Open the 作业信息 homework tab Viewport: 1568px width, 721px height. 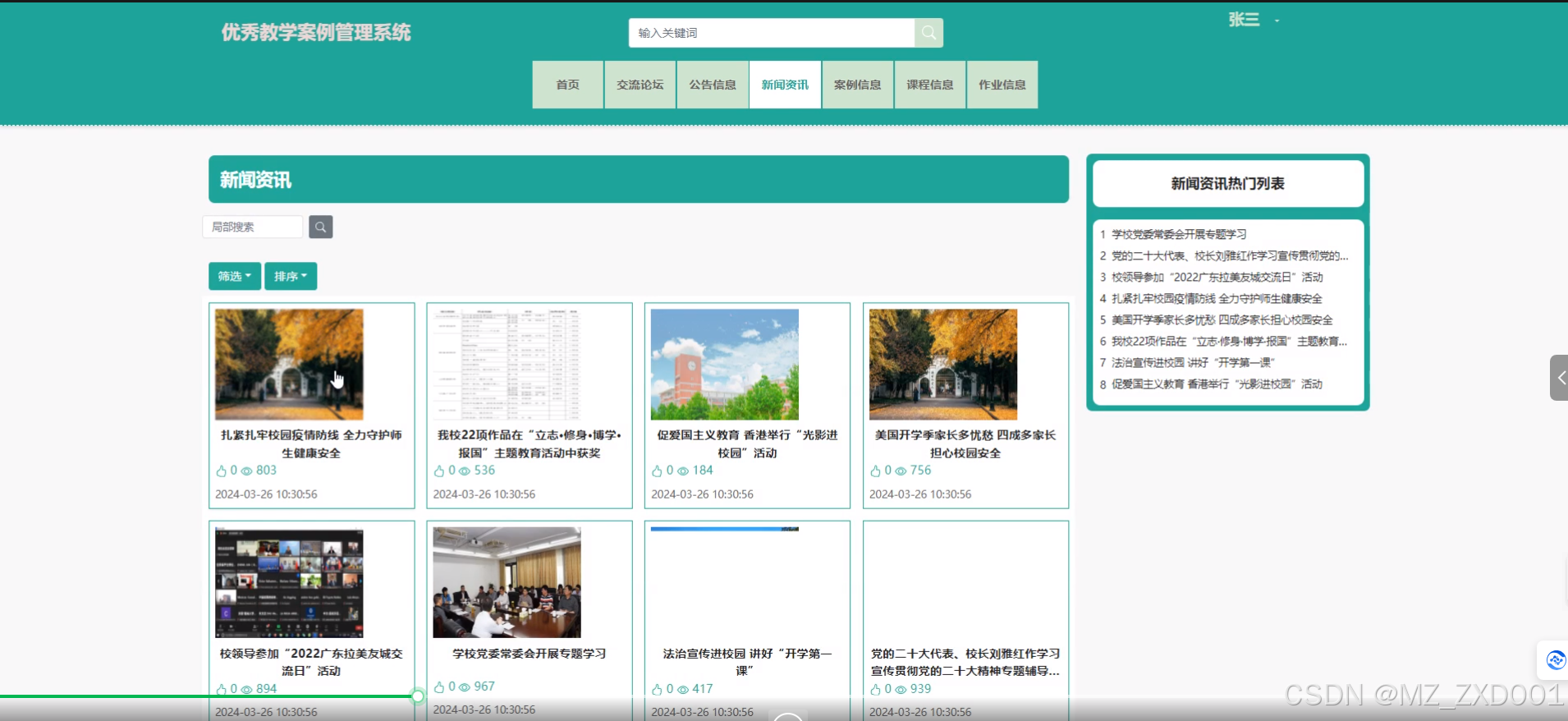point(1002,85)
